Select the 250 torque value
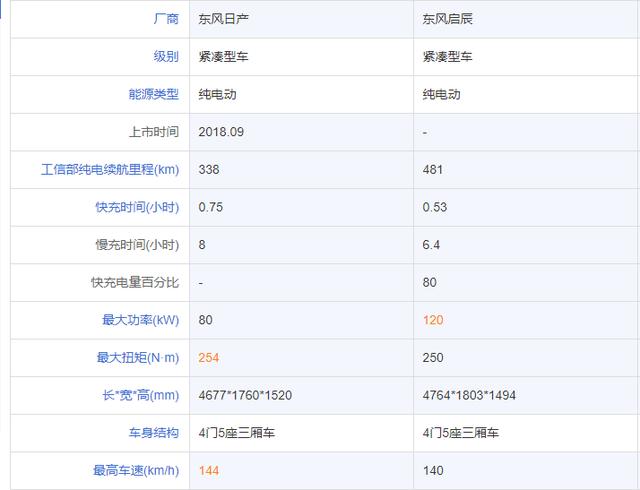Screen dimensions: 640x490 [433, 358]
